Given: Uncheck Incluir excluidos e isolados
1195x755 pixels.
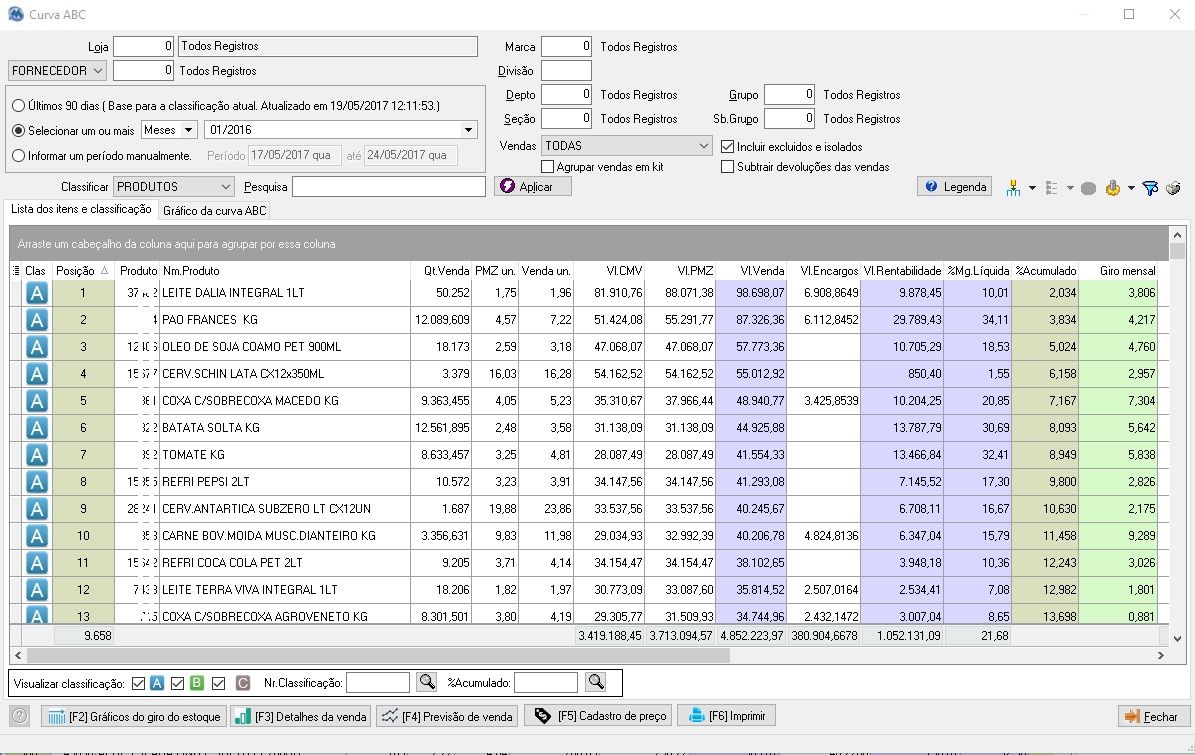Looking at the screenshot, I should (727, 146).
